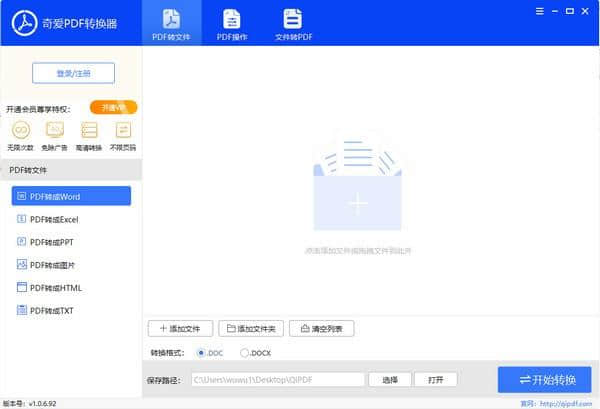Click the 无限次数 infinity icon
Screen dimensions: 600x409
tap(21, 130)
